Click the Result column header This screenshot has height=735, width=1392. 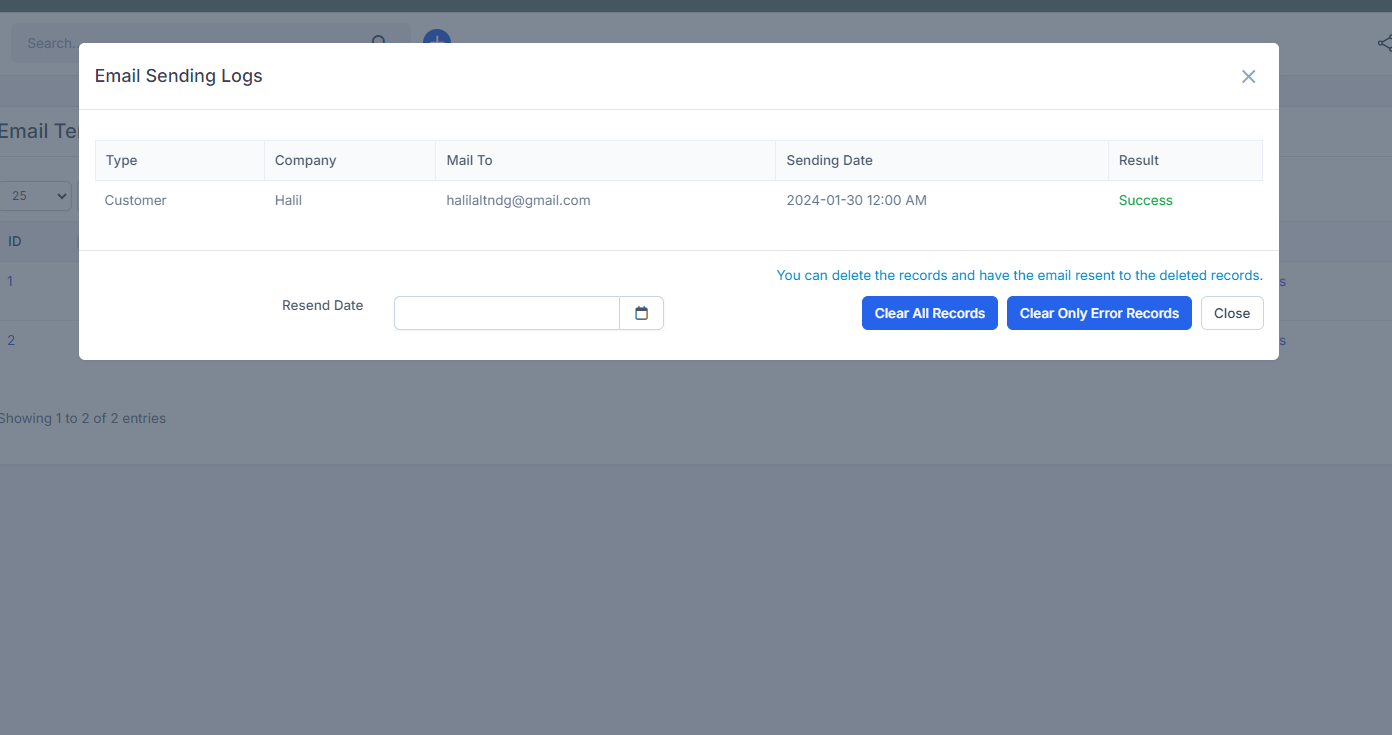pyautogui.click(x=1139, y=160)
